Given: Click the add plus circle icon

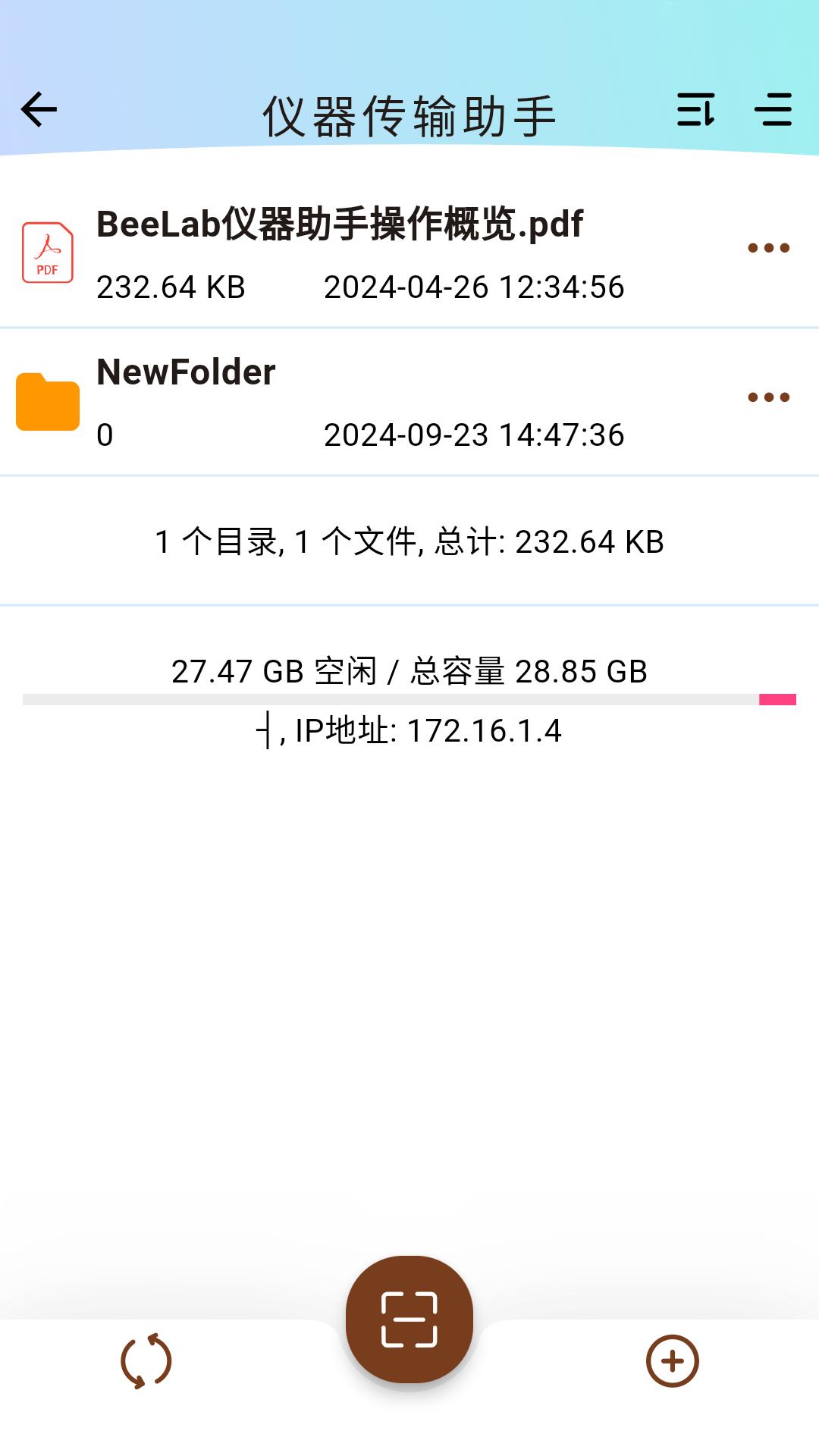Looking at the screenshot, I should point(673,1361).
